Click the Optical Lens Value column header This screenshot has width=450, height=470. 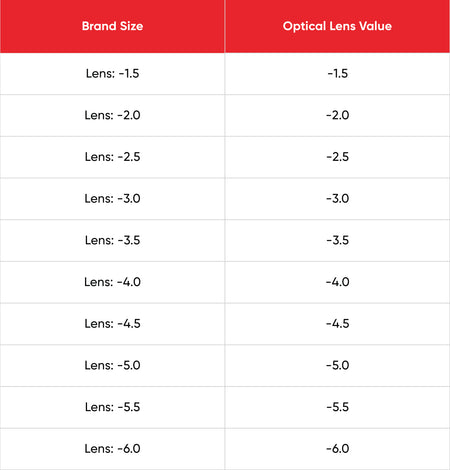pos(337,26)
